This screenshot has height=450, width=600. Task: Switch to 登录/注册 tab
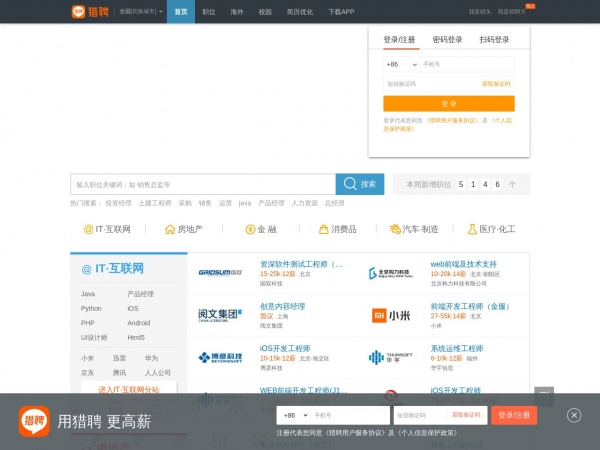(399, 40)
